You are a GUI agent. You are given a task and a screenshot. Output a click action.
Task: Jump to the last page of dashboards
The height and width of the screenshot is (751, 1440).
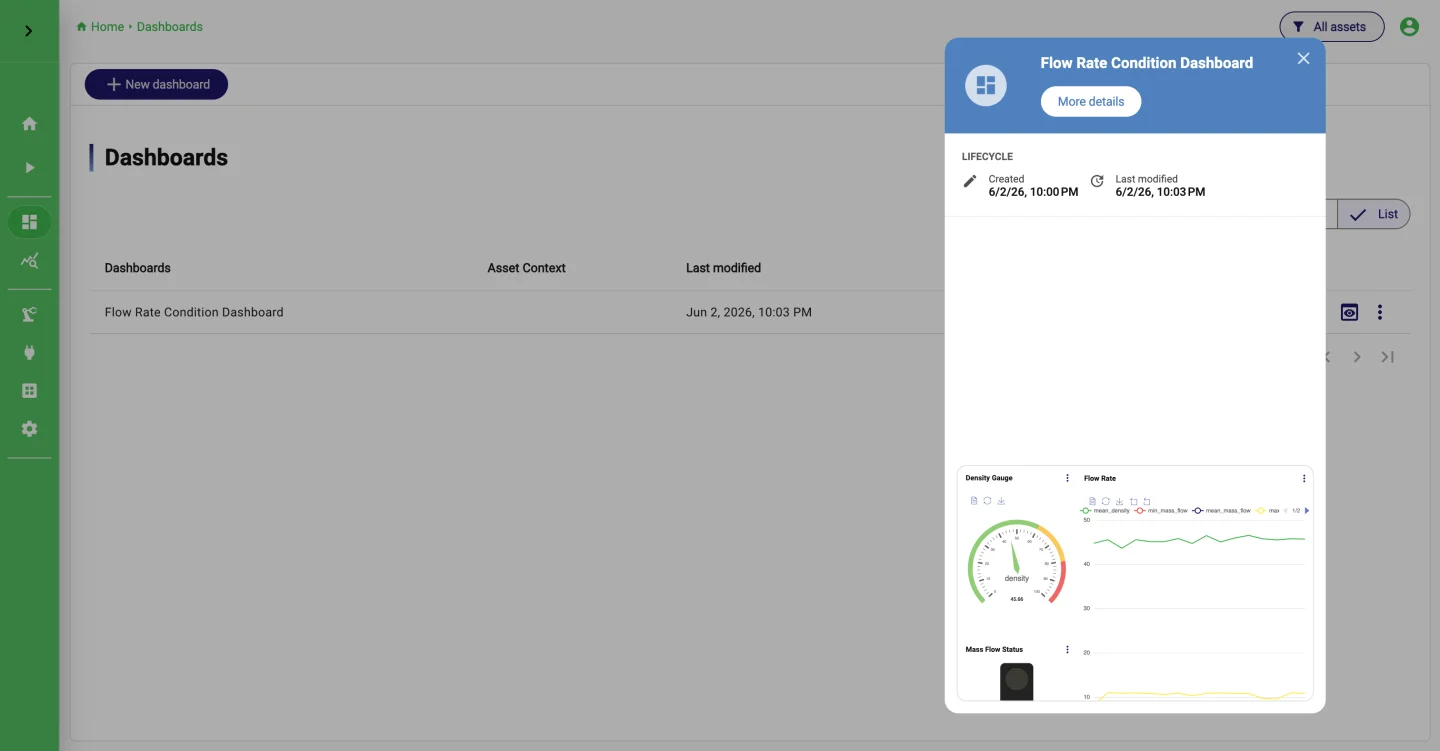tap(1388, 357)
